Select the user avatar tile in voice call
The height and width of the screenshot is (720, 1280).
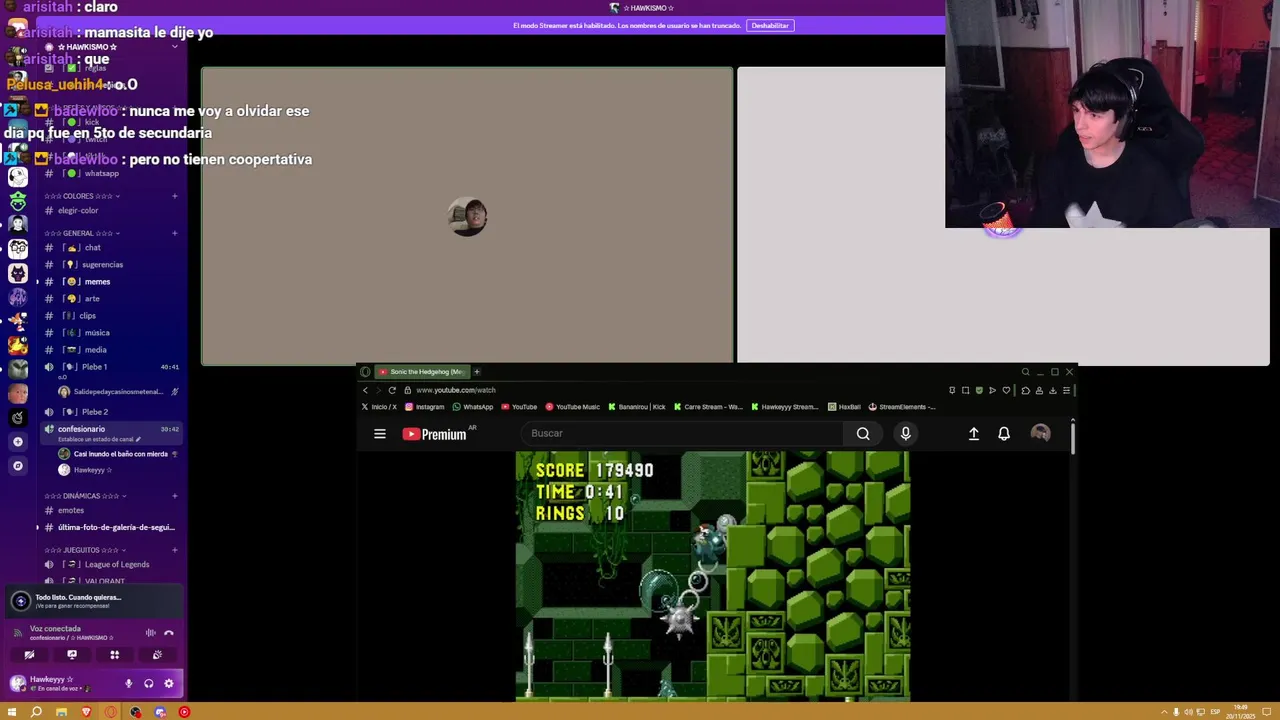(467, 216)
